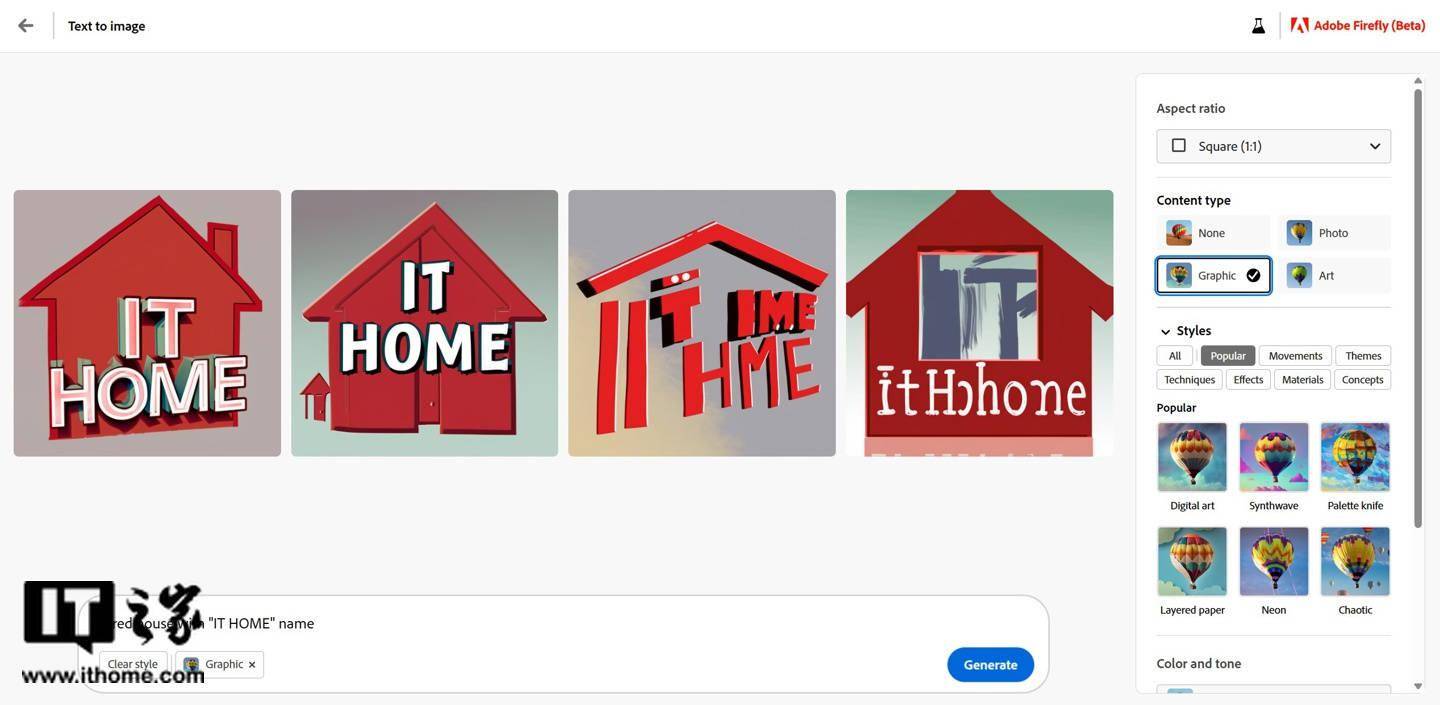
Task: Open the Square (1:1) aspect ratio dropdown
Action: (x=1274, y=146)
